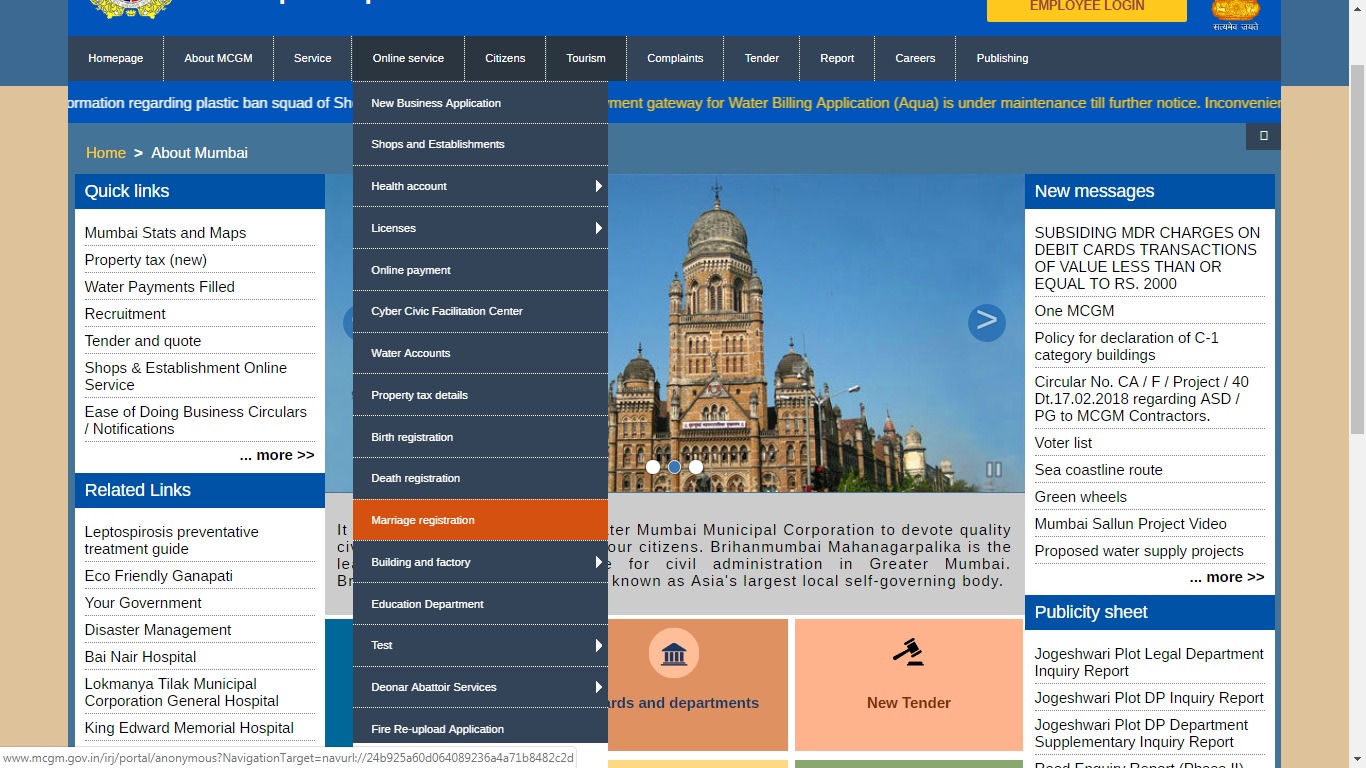Click the EMPLOYEE LOGIN button
1366x768 pixels.
tap(1086, 5)
